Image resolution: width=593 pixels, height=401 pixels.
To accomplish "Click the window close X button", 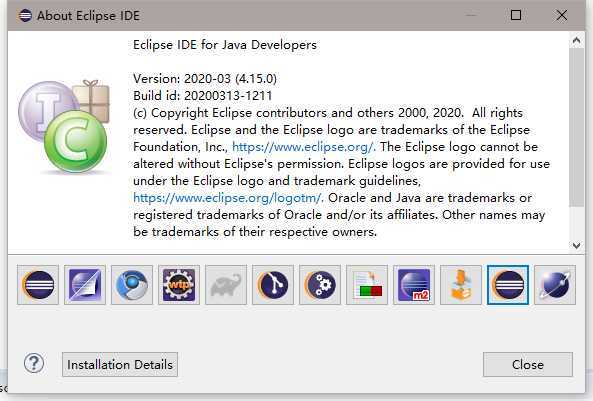I will coord(562,16).
